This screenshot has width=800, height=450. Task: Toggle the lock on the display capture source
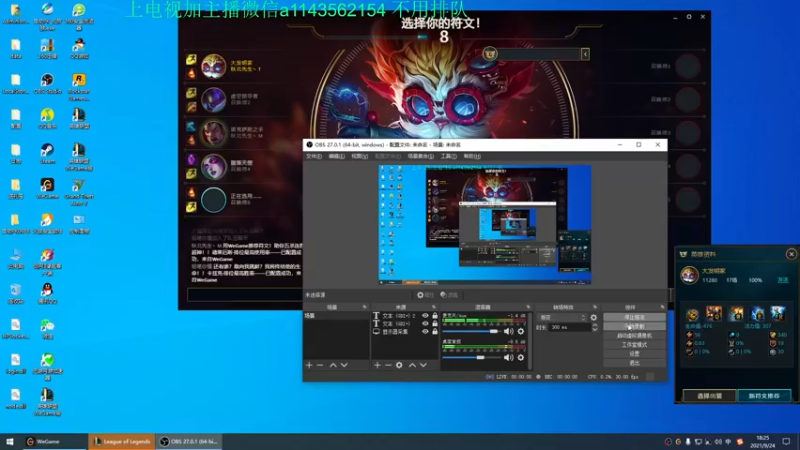coord(435,332)
